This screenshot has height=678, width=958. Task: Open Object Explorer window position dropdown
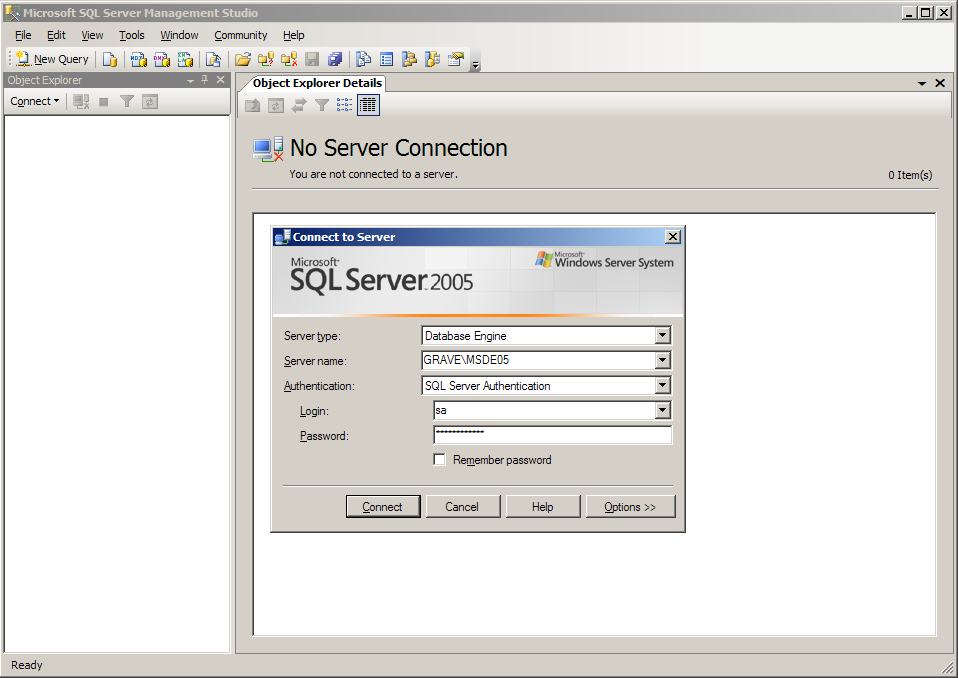[x=190, y=80]
